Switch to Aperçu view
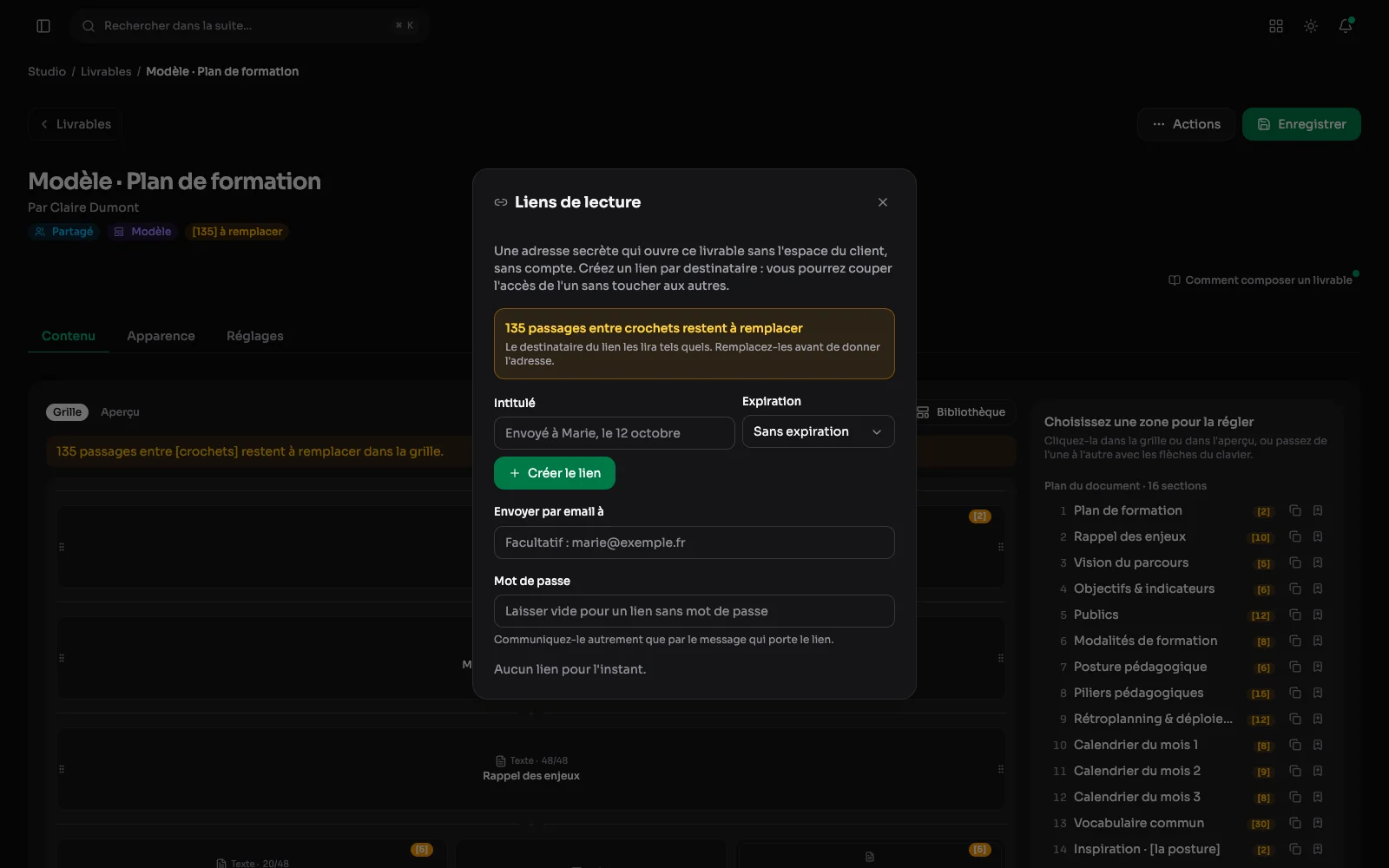This screenshot has height=868, width=1389. [120, 412]
